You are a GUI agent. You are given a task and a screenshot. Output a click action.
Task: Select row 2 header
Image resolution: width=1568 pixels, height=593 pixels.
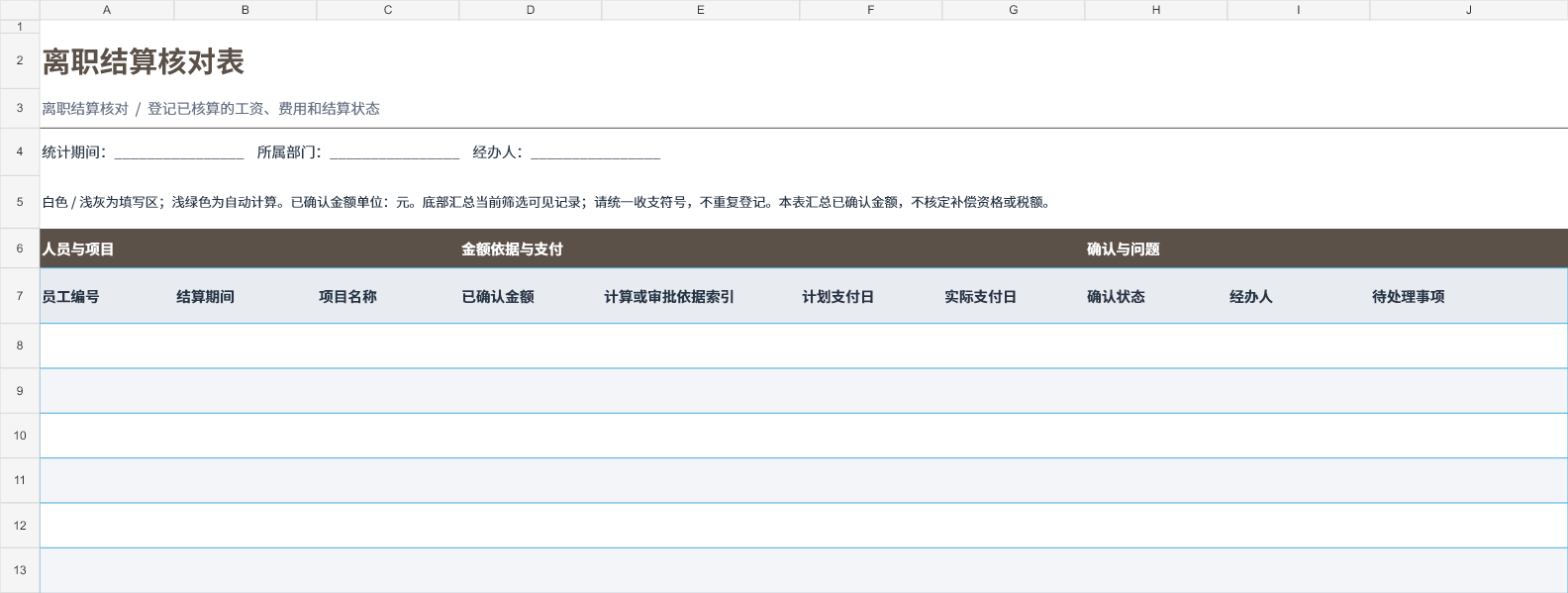(x=20, y=60)
